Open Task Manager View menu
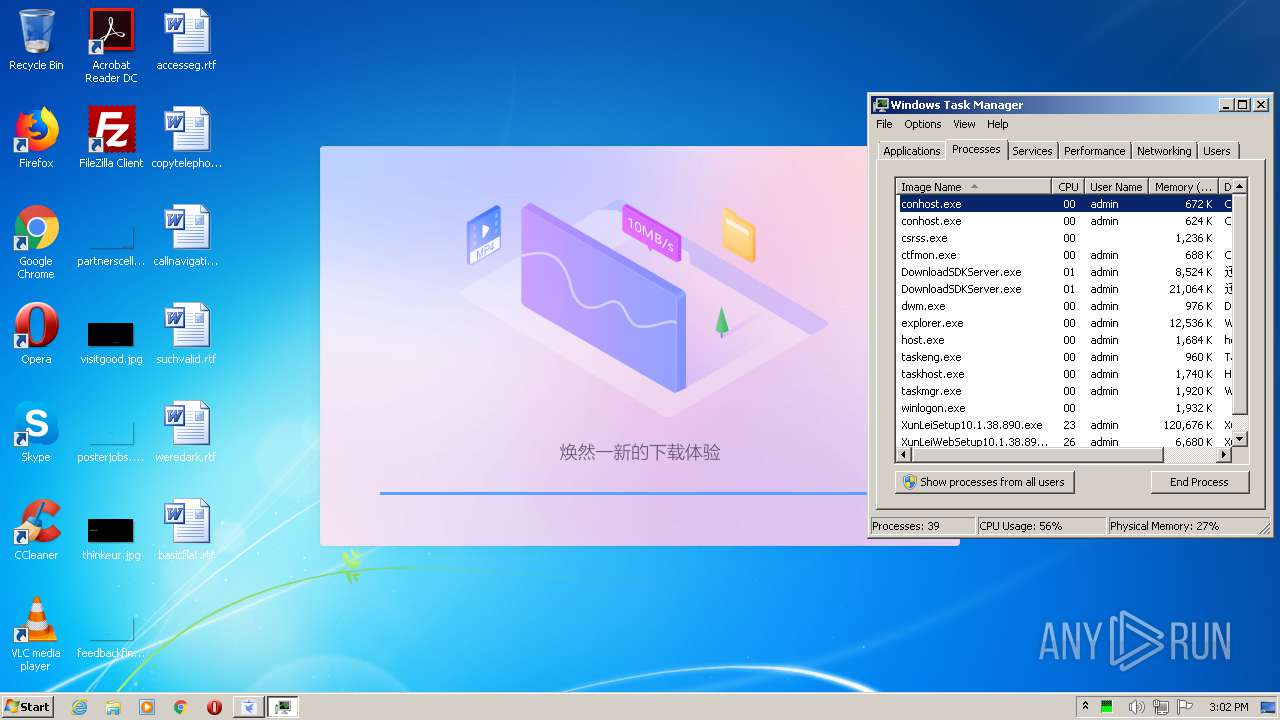 [964, 124]
